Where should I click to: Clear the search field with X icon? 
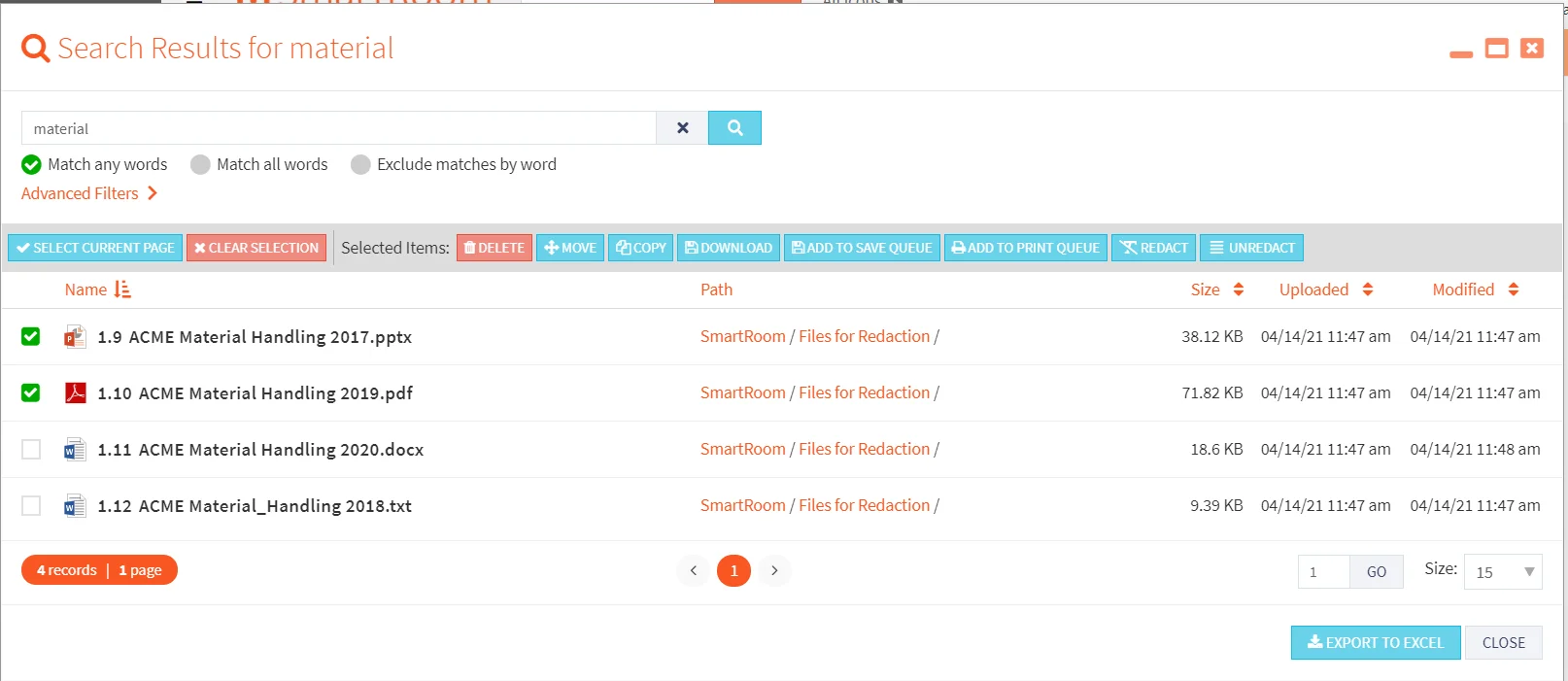click(x=683, y=128)
